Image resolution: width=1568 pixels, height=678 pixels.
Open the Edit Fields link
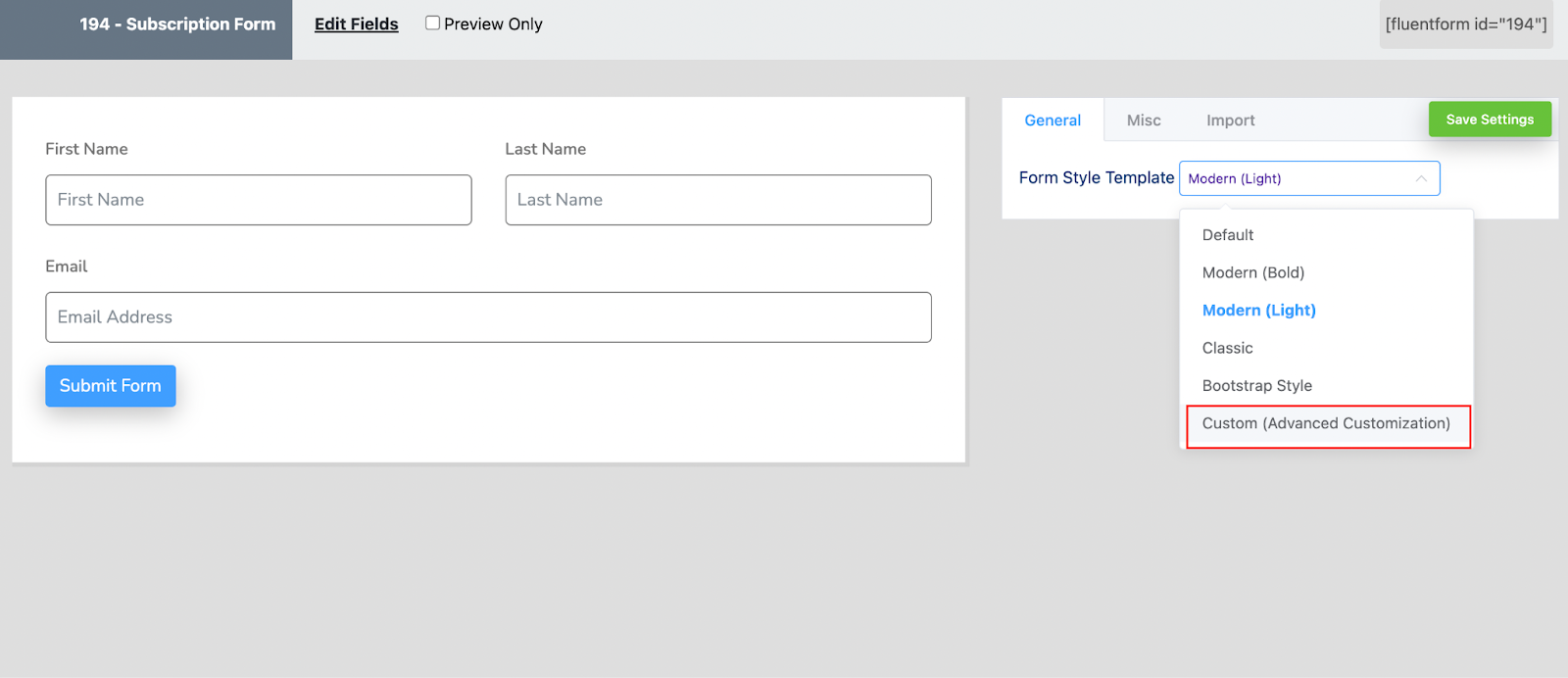(357, 24)
